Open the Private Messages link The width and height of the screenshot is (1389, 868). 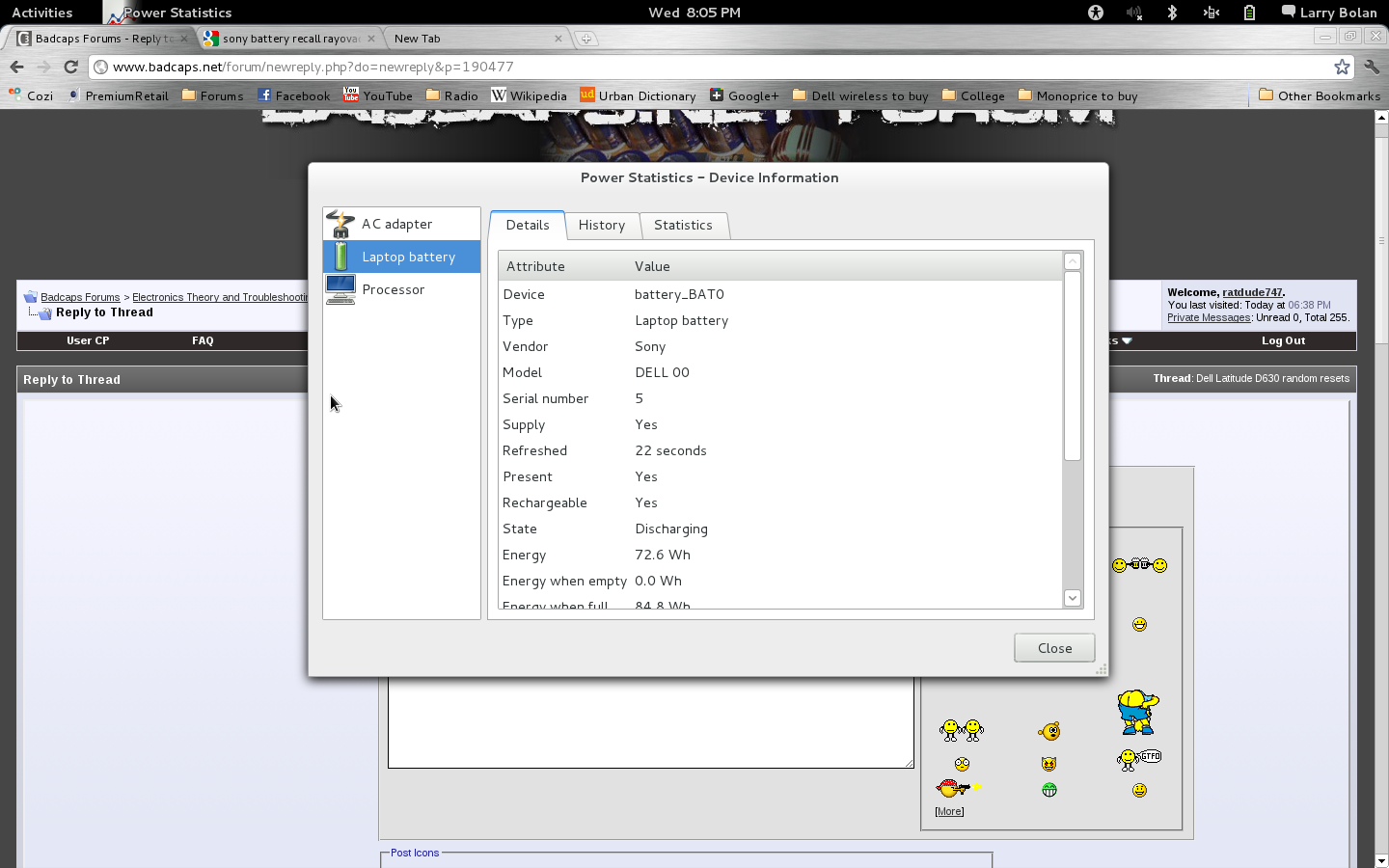click(x=1209, y=317)
